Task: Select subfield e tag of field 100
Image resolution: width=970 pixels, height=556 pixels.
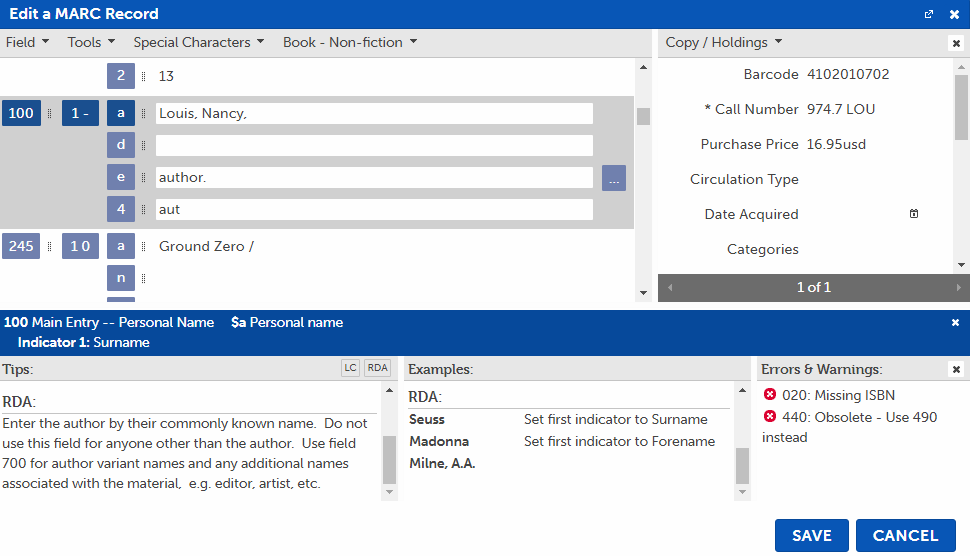Action: 121,178
